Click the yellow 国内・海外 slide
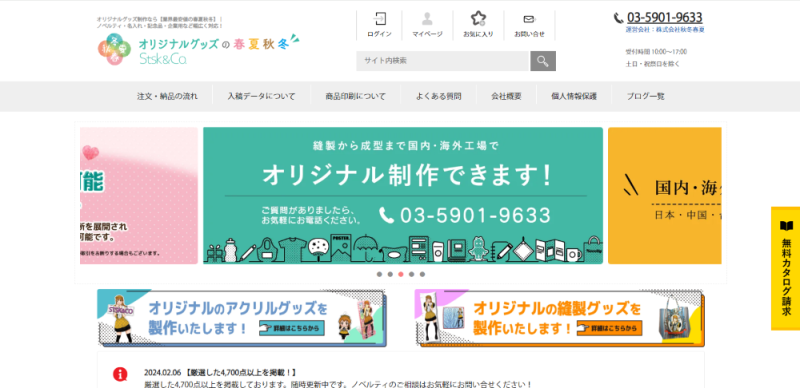The height and width of the screenshot is (388, 800). pos(664,196)
